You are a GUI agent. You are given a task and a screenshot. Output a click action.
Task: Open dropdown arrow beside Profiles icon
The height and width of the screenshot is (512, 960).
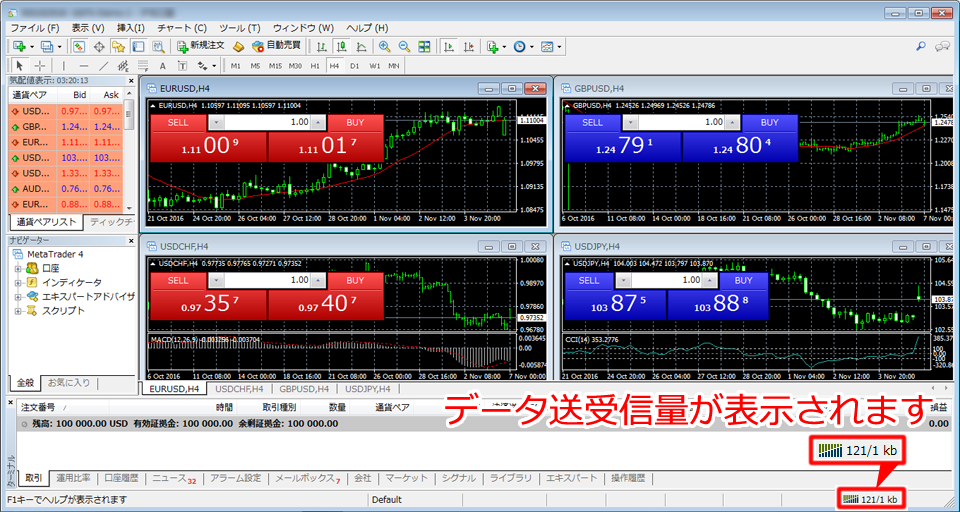[59, 47]
